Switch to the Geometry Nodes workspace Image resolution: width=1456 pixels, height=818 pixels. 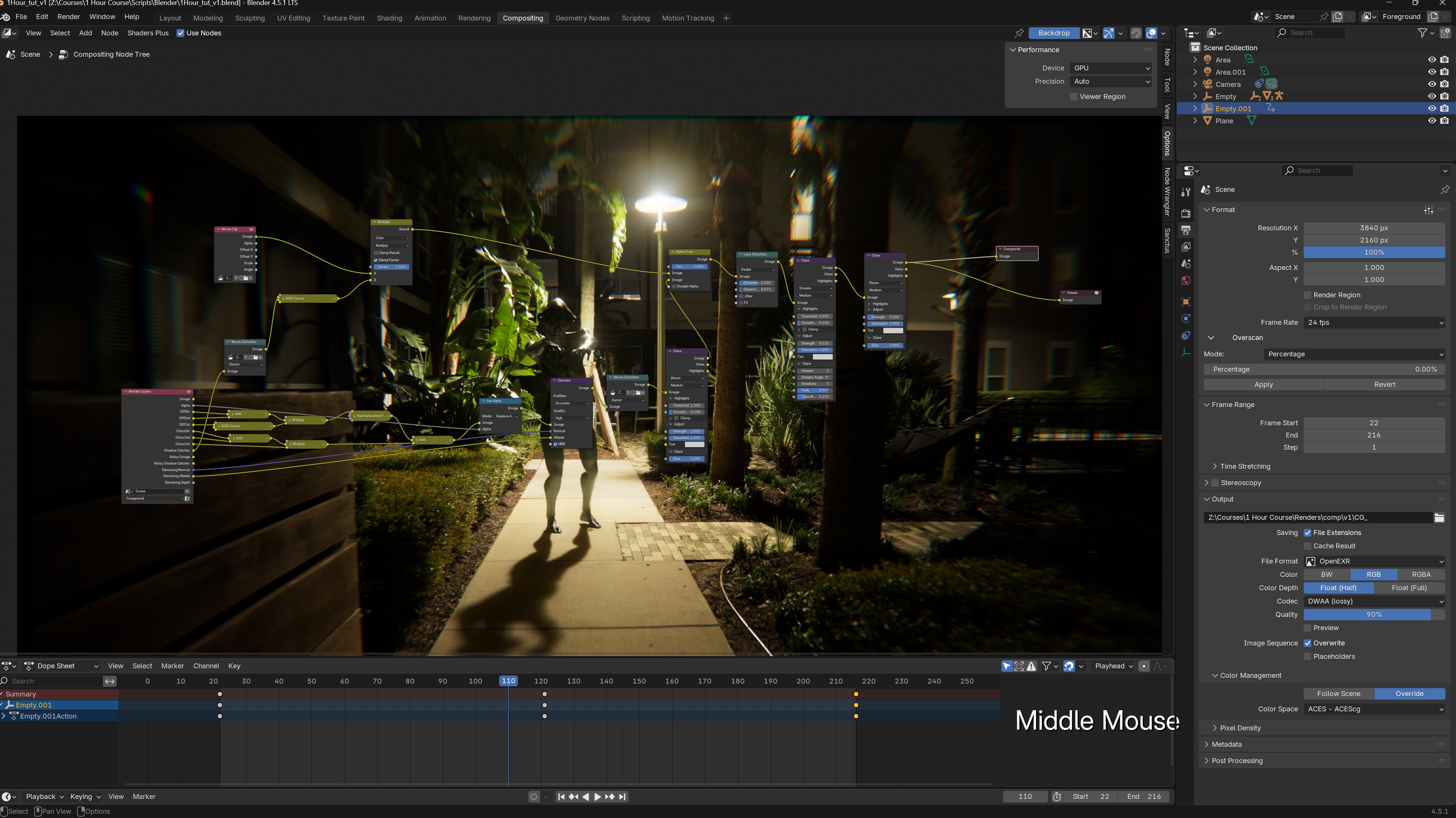coord(582,18)
